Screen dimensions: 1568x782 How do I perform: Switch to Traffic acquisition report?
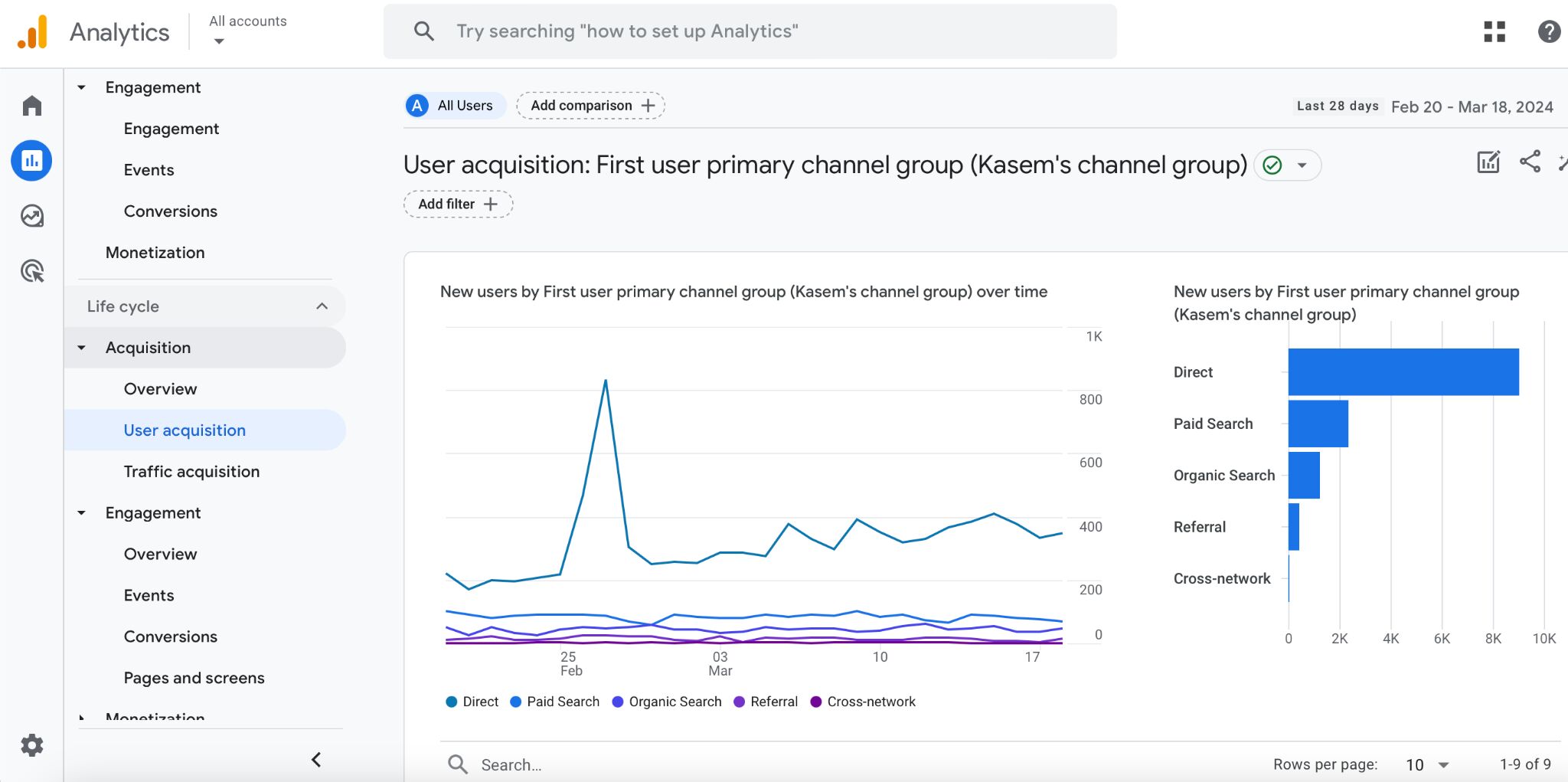(192, 471)
